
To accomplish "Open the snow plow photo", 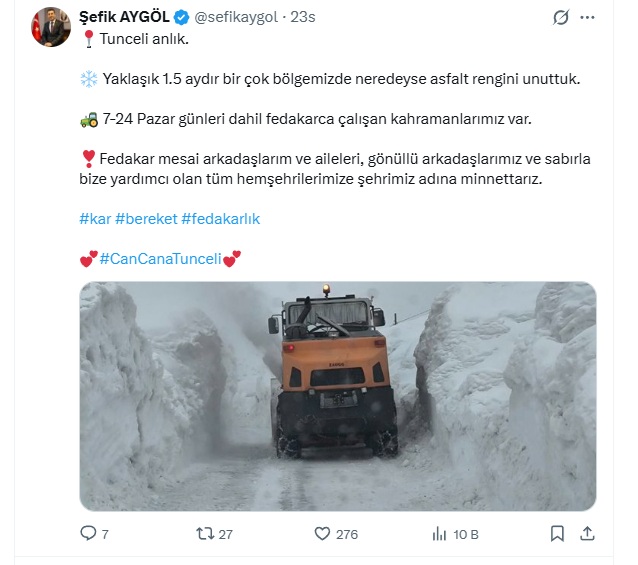I will (338, 396).
